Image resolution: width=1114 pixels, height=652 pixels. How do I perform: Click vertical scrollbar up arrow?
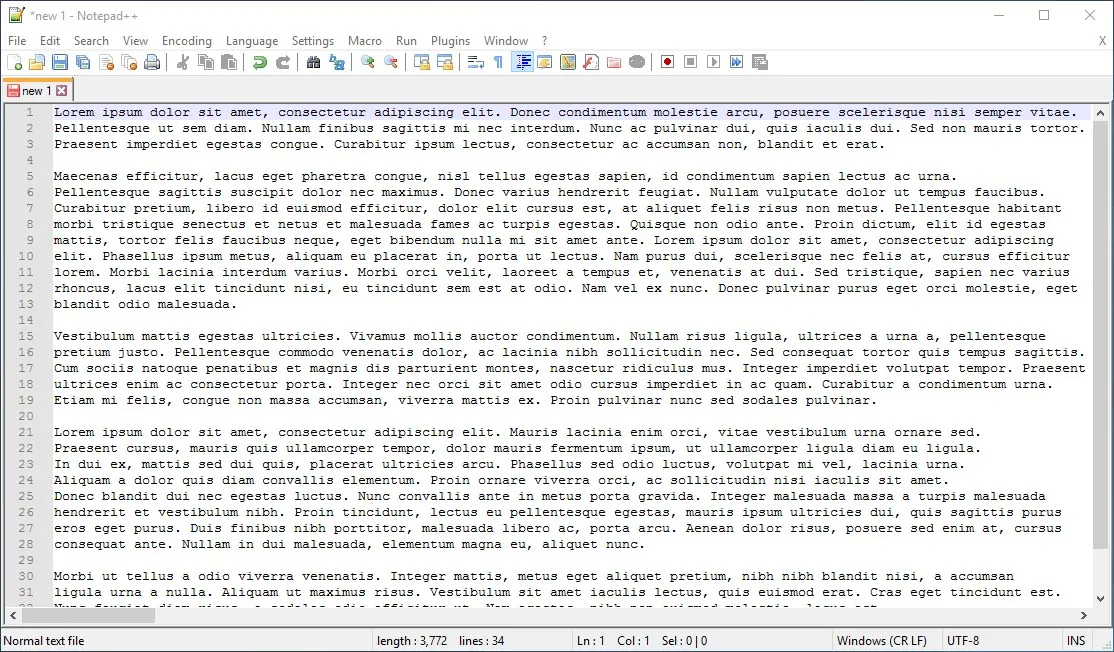tap(1100, 112)
